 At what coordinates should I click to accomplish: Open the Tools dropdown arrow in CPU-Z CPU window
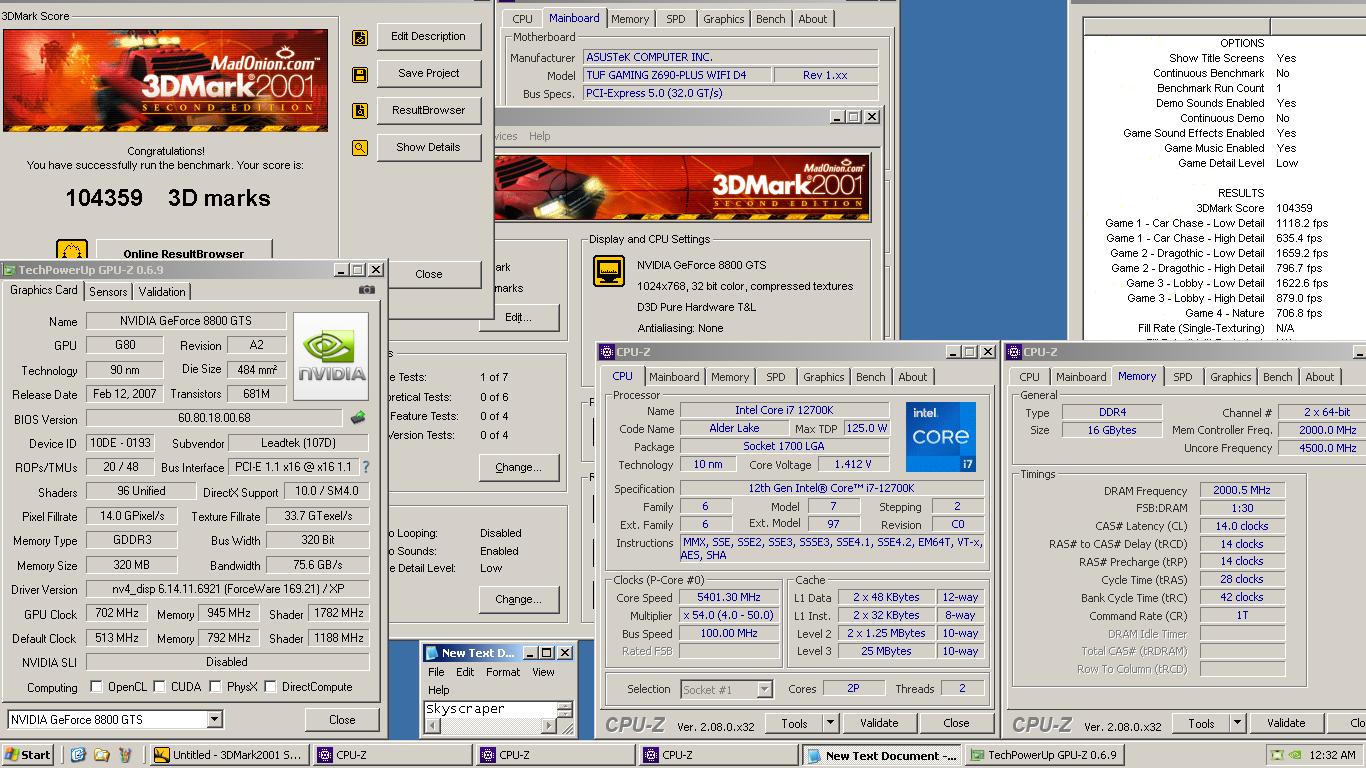coord(830,723)
